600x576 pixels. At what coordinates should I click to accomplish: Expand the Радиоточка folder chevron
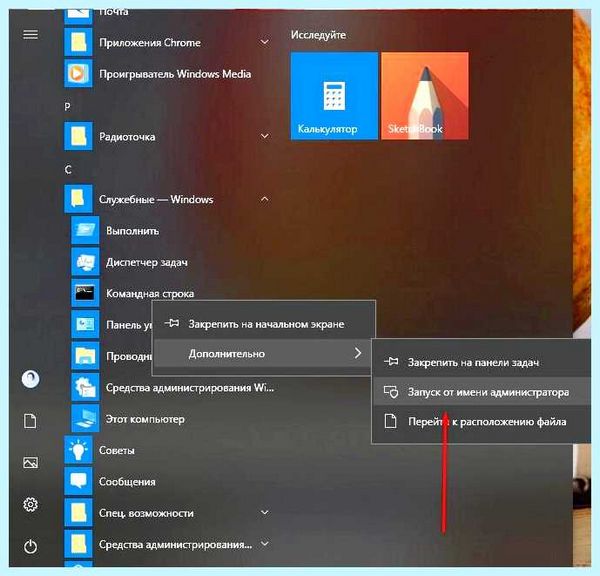[x=264, y=136]
